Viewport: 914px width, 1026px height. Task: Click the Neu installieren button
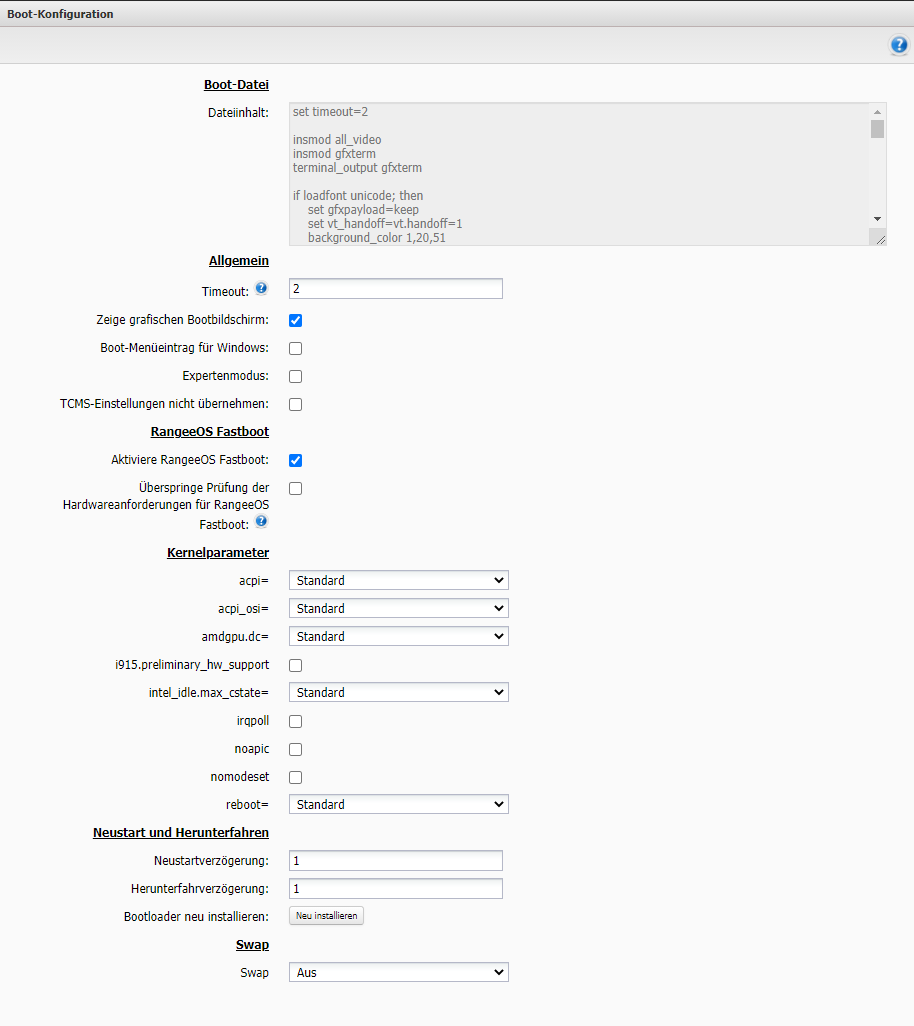pyautogui.click(x=326, y=916)
